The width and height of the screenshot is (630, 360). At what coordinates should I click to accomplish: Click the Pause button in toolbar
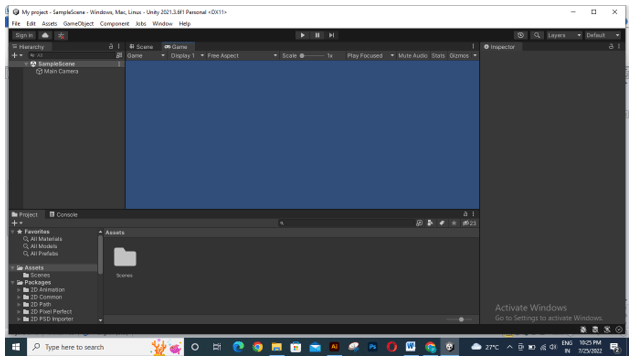click(317, 35)
